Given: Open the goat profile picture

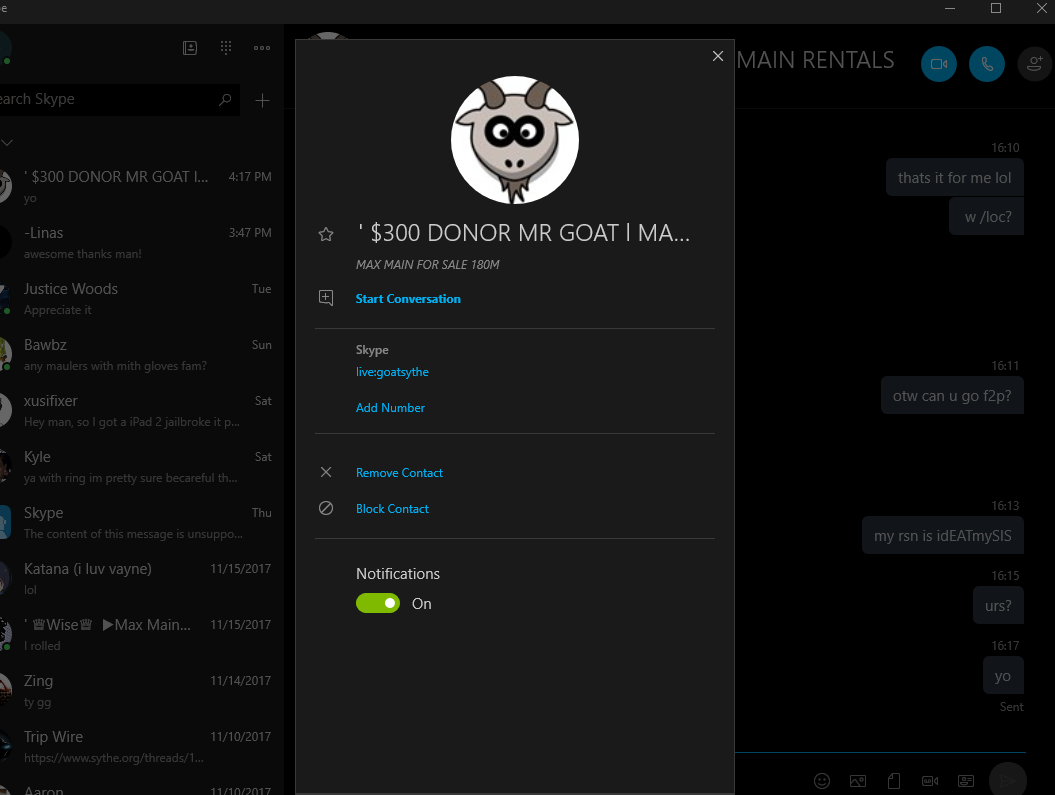Looking at the screenshot, I should pyautogui.click(x=515, y=140).
